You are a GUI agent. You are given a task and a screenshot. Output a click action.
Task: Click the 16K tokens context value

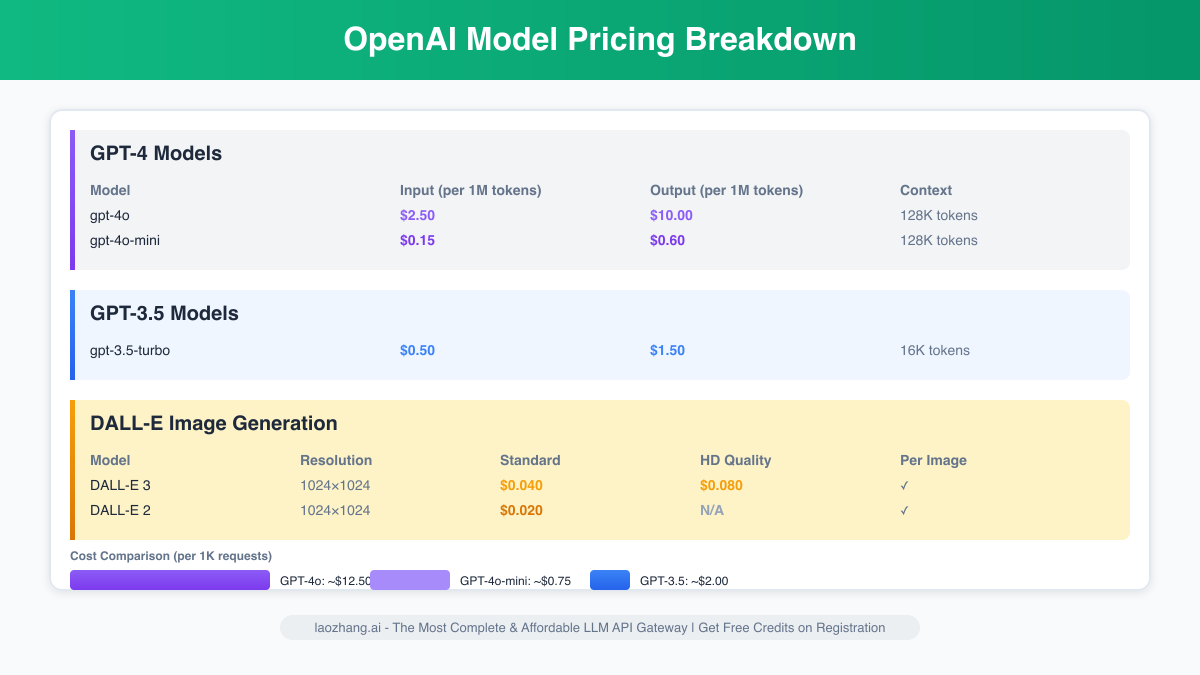pos(935,351)
